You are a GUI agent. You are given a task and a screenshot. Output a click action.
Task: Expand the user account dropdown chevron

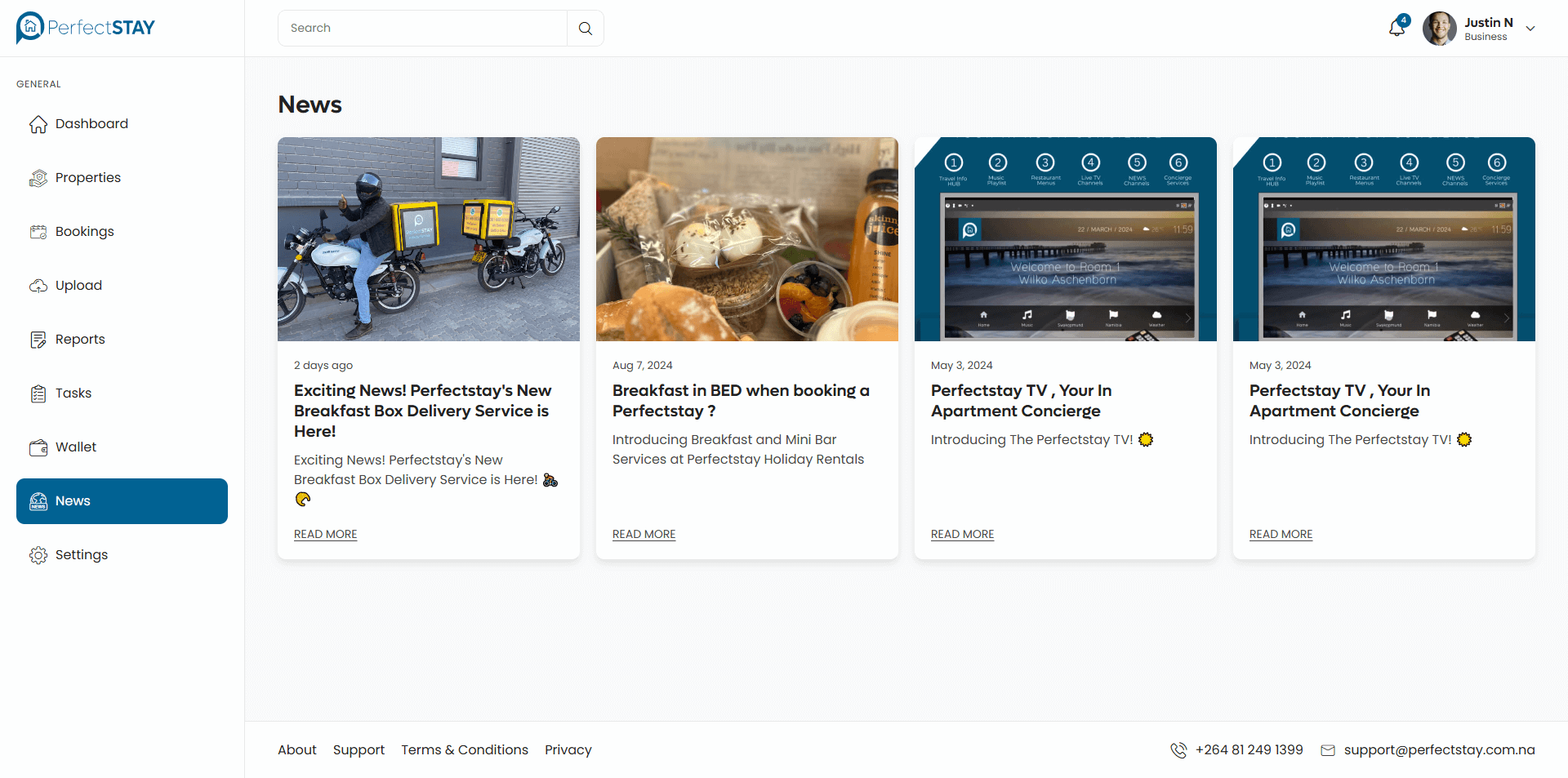[1530, 29]
